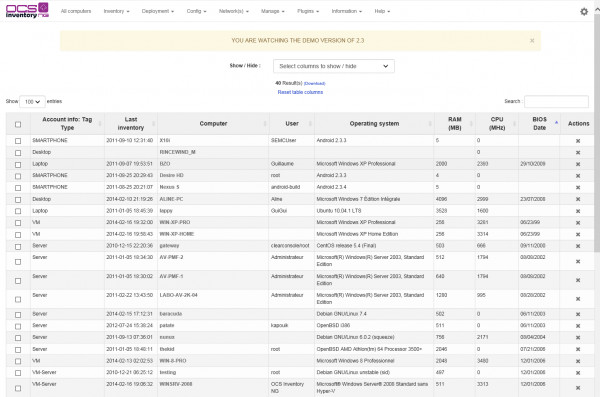Image resolution: width=600 pixels, height=397 pixels.
Task: Check the BZO row checkbox
Action: [x=18, y=165]
